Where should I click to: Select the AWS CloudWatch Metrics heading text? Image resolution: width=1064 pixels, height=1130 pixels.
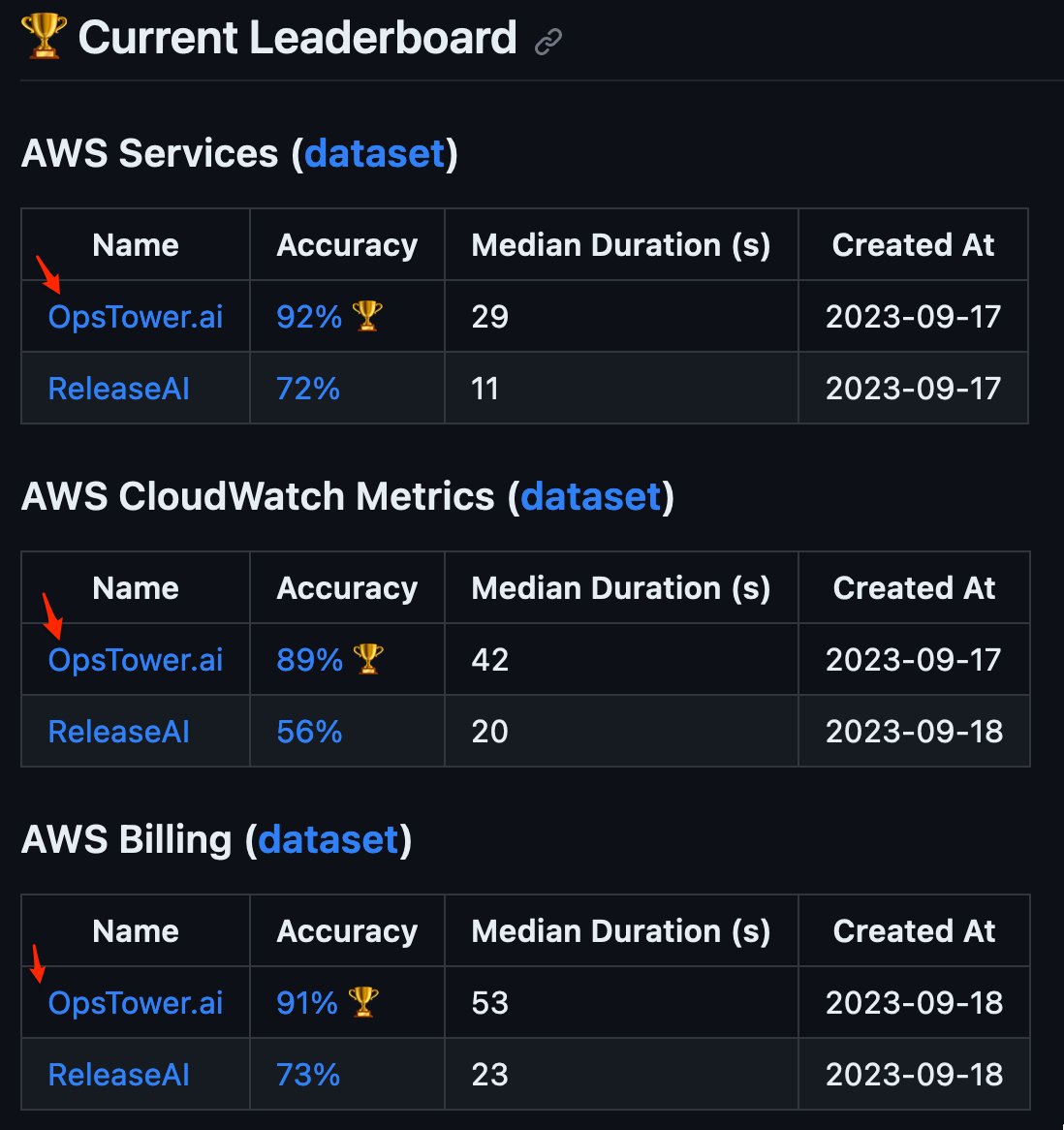[258, 496]
